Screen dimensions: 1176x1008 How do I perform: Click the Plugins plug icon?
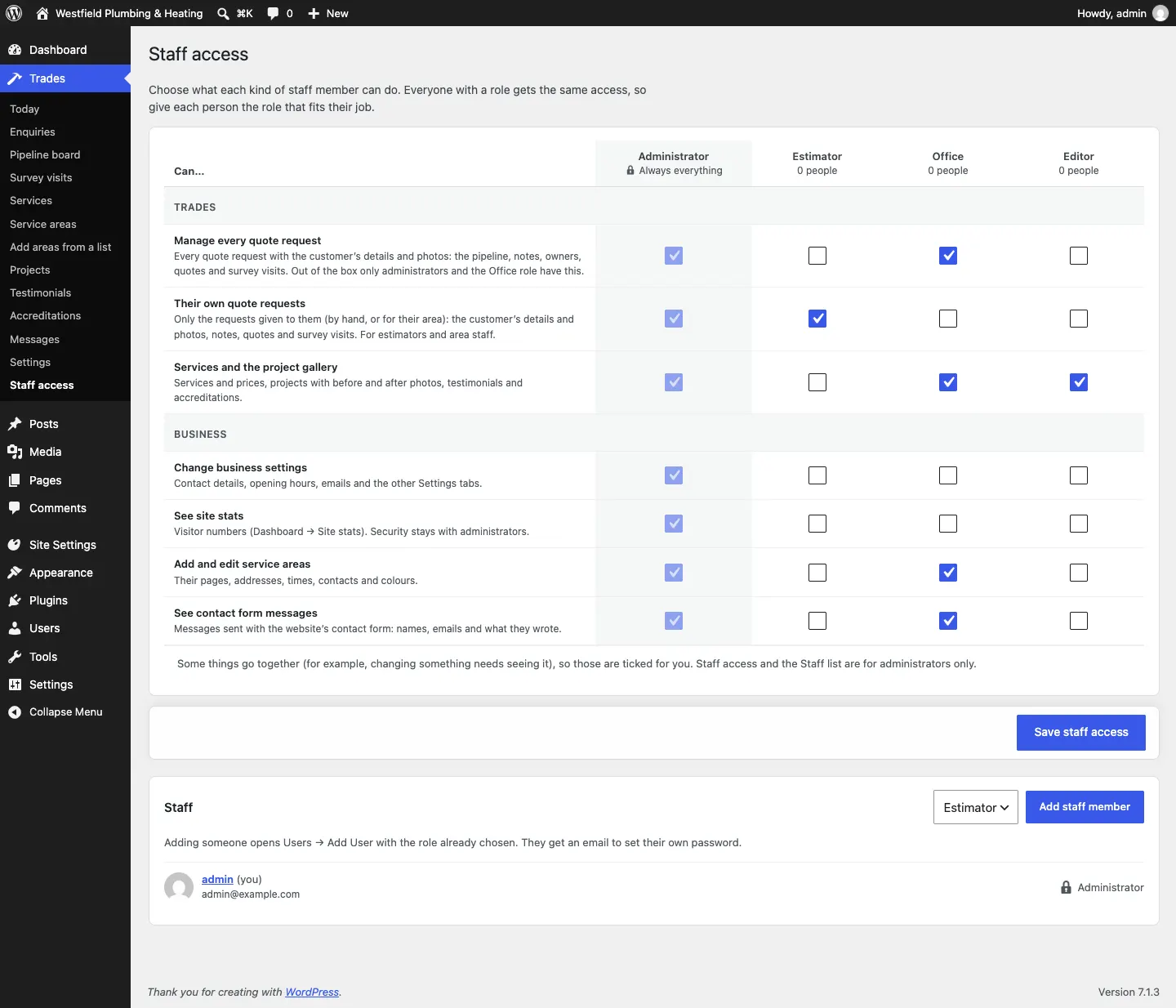click(x=15, y=600)
